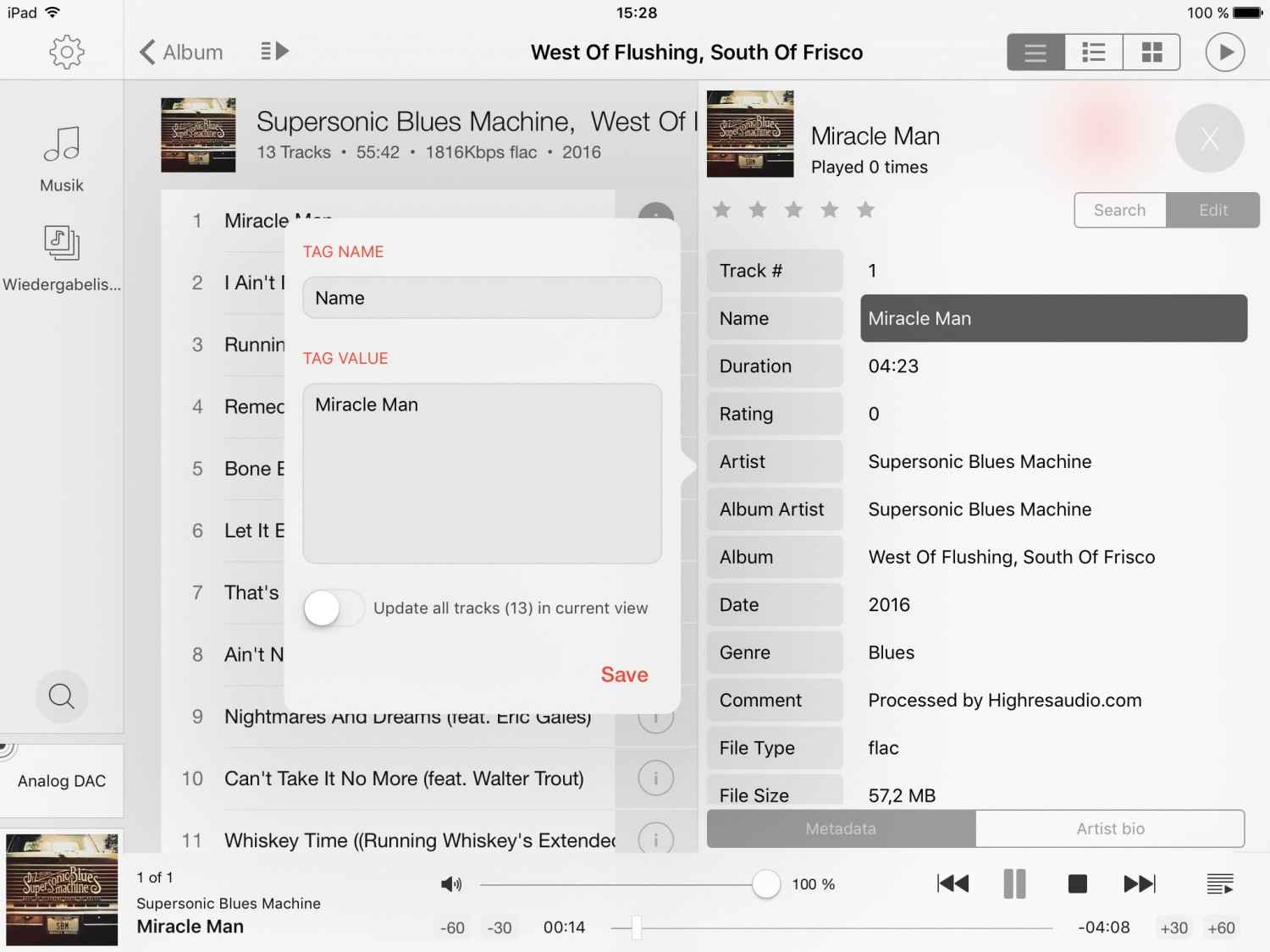Click the now-playing album artwork
The image size is (1270, 952).
[62, 889]
